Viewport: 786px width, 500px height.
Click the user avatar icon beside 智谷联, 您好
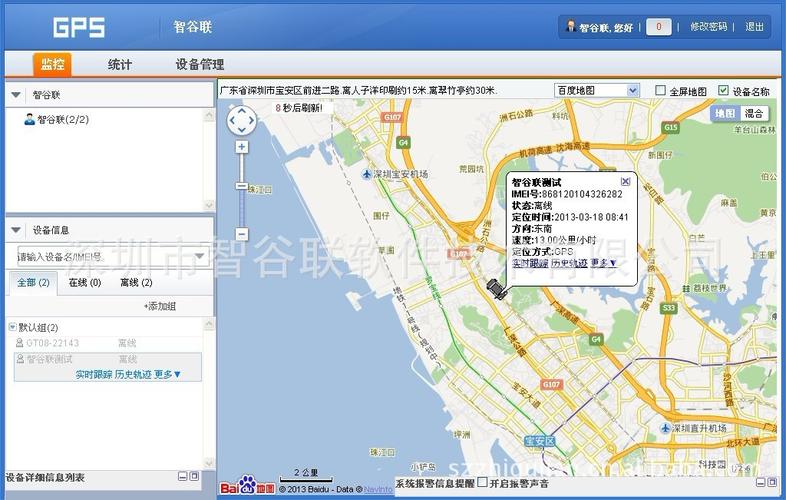570,26
